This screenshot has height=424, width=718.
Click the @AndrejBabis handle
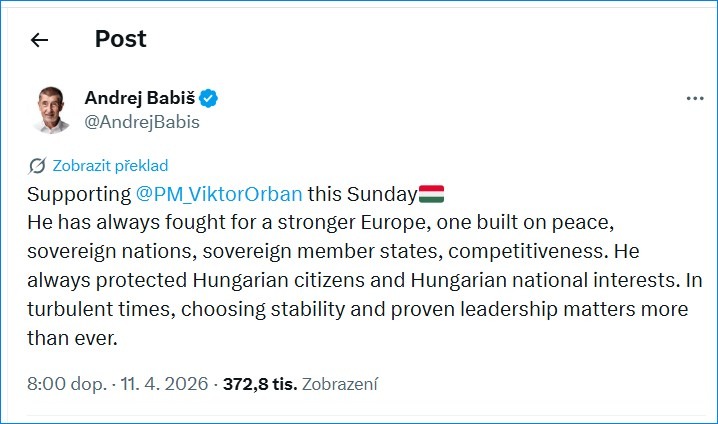click(x=142, y=122)
